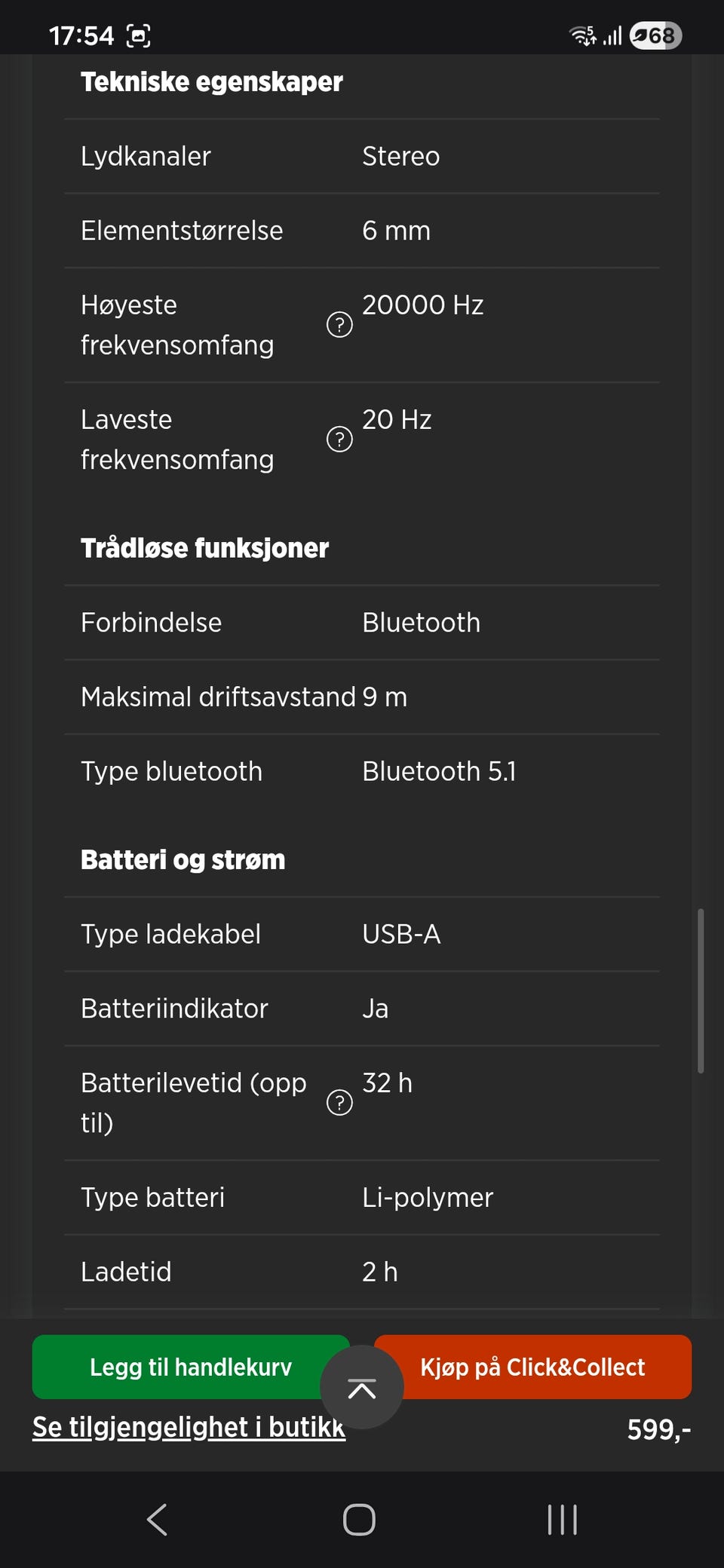Tap help icon beside Laveste frekvensomfang
The height and width of the screenshot is (1568, 724).
(x=339, y=439)
